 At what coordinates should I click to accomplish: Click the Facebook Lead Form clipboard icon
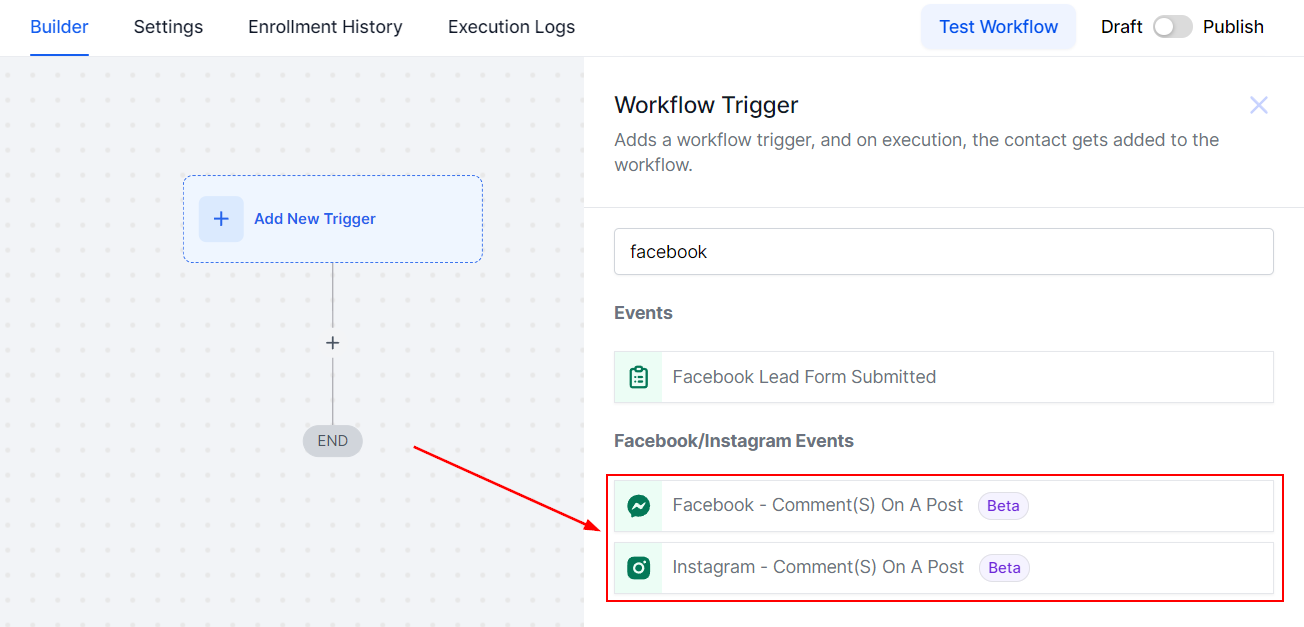638,377
